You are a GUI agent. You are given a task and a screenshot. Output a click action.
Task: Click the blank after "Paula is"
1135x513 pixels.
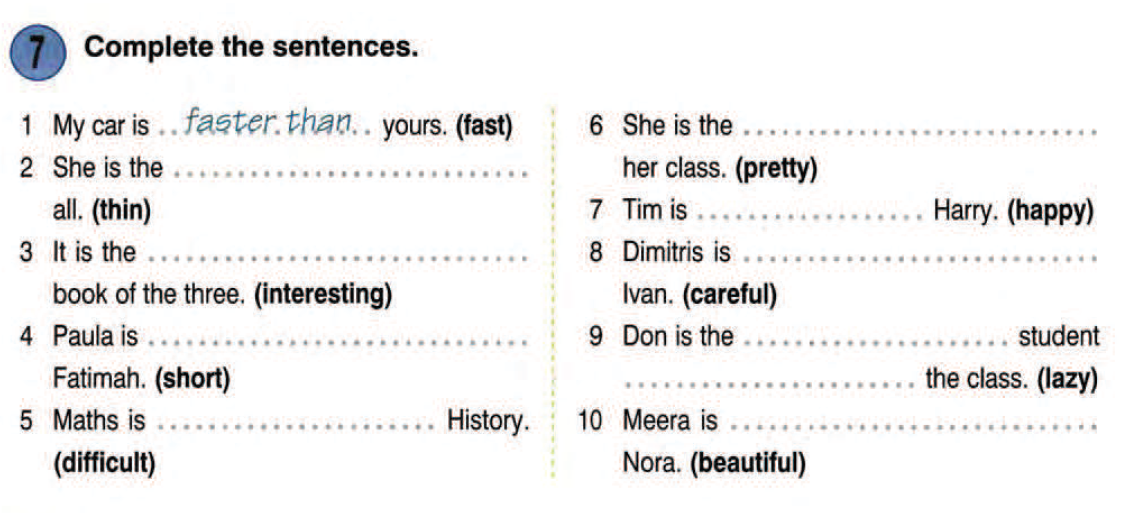pyautogui.click(x=337, y=341)
